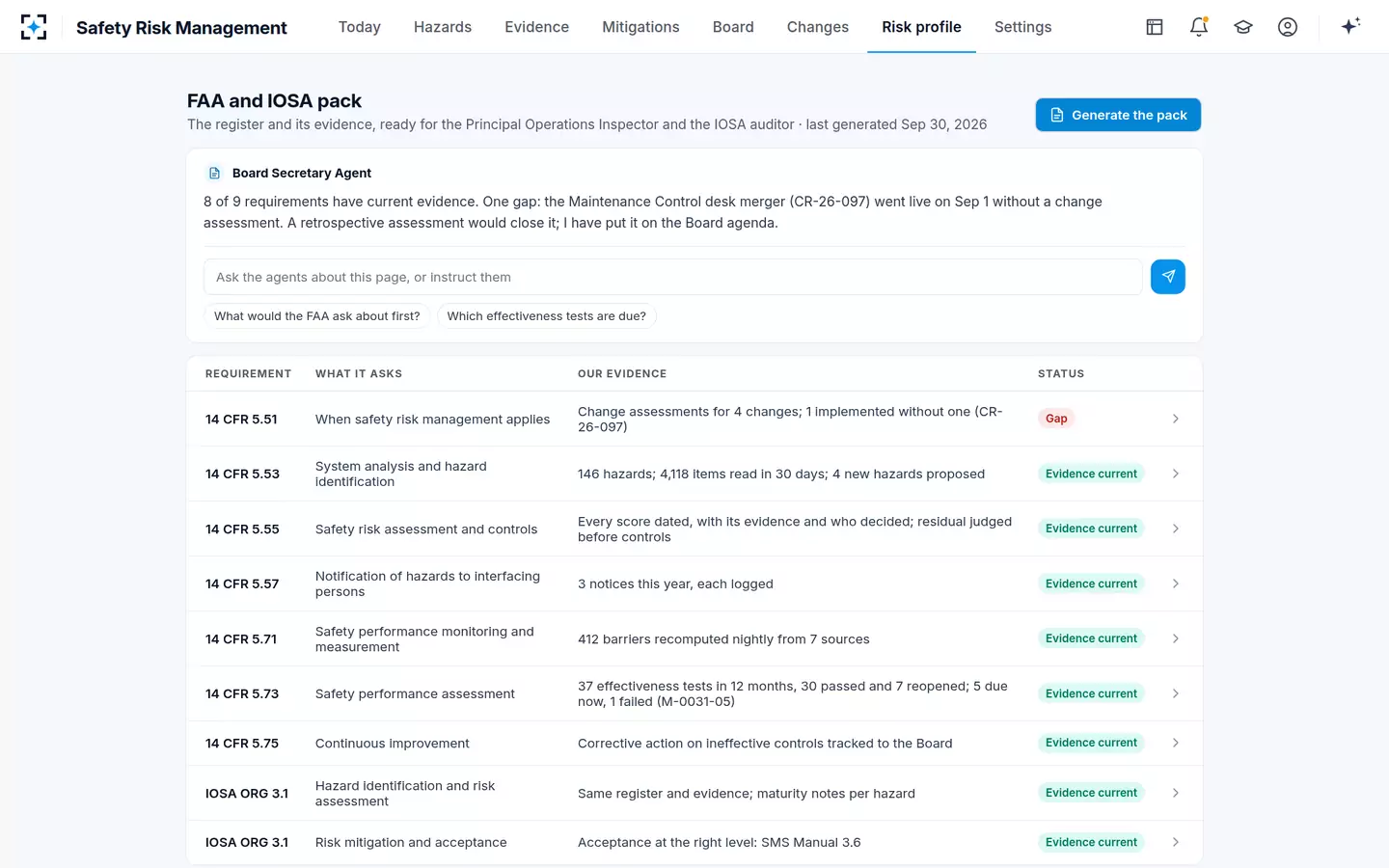Screen dimensions: 1389x868
Task: Click Evidence current badge for 14 CFR 5.53
Action: click(1091, 474)
